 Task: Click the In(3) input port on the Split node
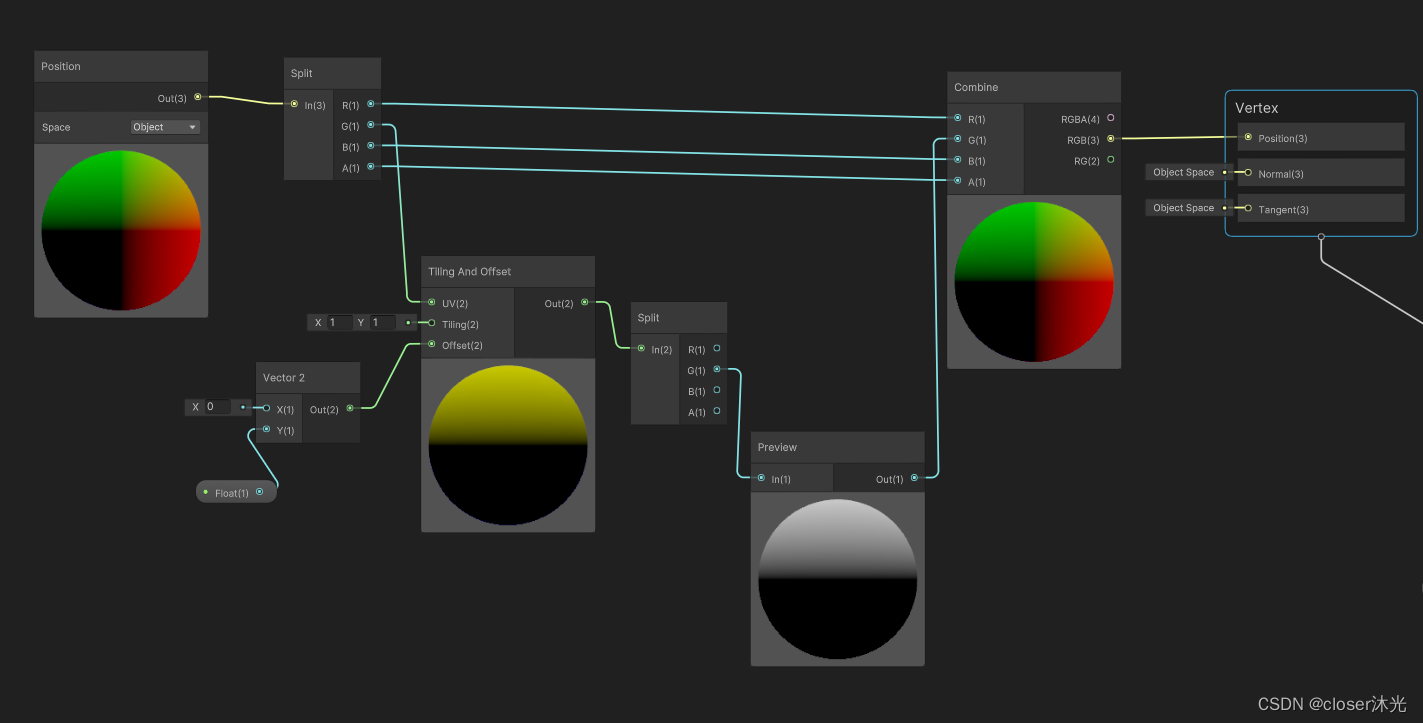pyautogui.click(x=294, y=103)
